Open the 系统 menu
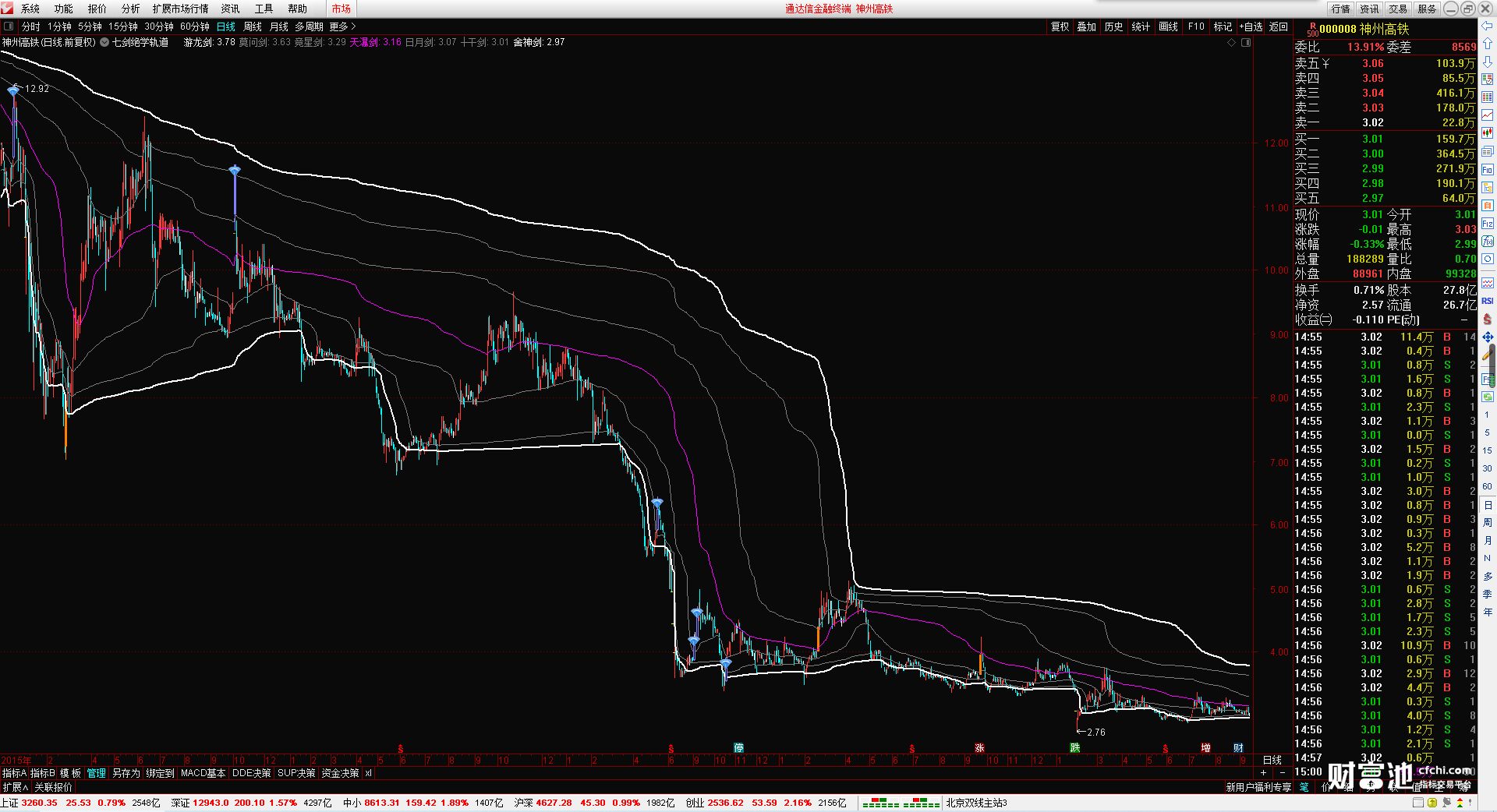 click(x=30, y=9)
